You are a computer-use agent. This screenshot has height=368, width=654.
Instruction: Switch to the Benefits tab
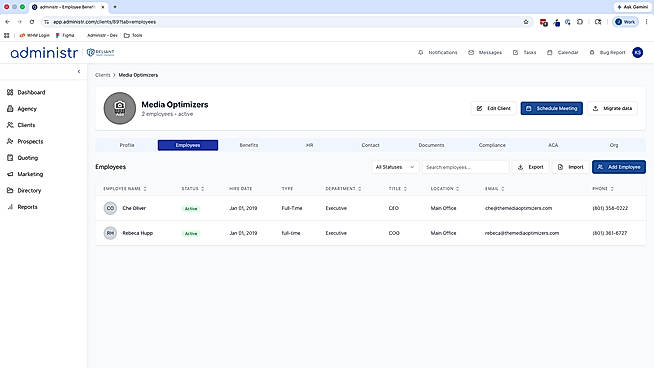(x=249, y=145)
